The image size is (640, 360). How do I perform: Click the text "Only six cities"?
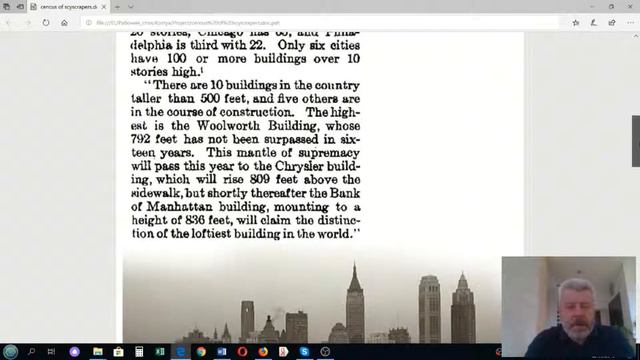click(x=318, y=44)
